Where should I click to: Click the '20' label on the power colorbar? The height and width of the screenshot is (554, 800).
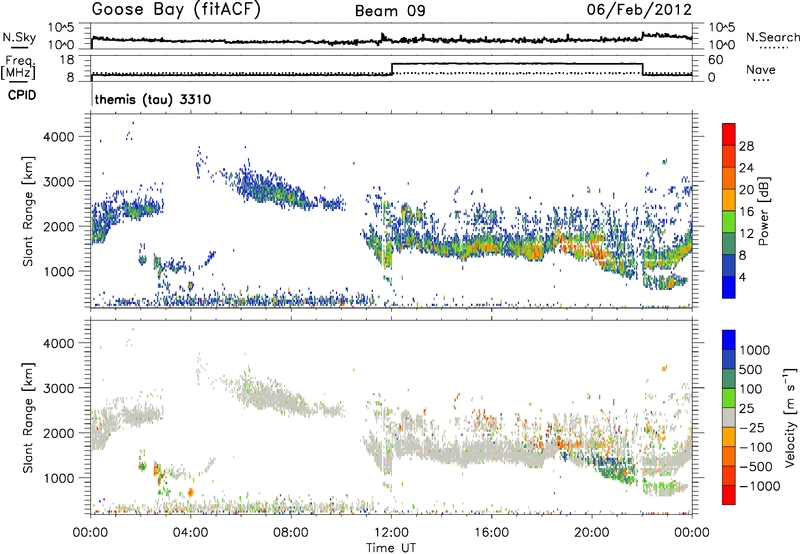coord(746,190)
